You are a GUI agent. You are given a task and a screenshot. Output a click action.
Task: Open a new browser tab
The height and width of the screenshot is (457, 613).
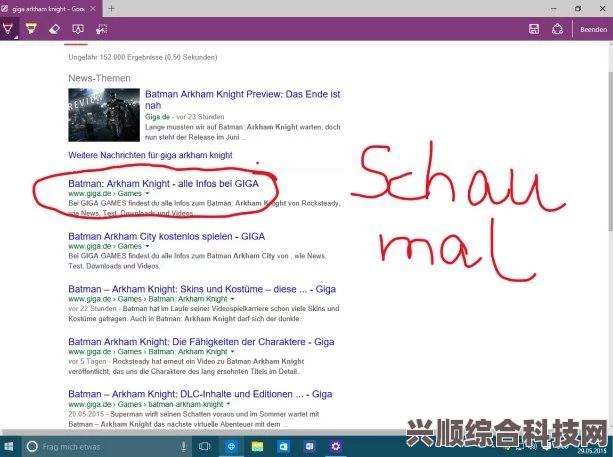point(111,8)
